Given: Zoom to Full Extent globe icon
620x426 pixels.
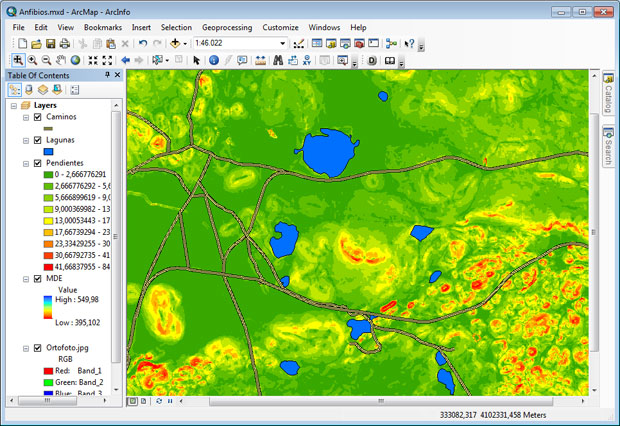Looking at the screenshot, I should [x=75, y=60].
